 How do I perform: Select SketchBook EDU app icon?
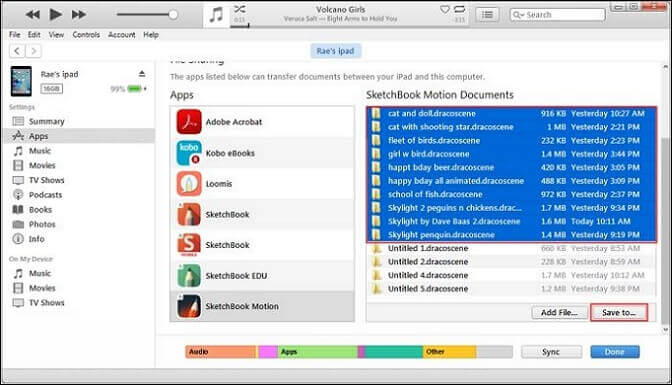click(x=189, y=276)
